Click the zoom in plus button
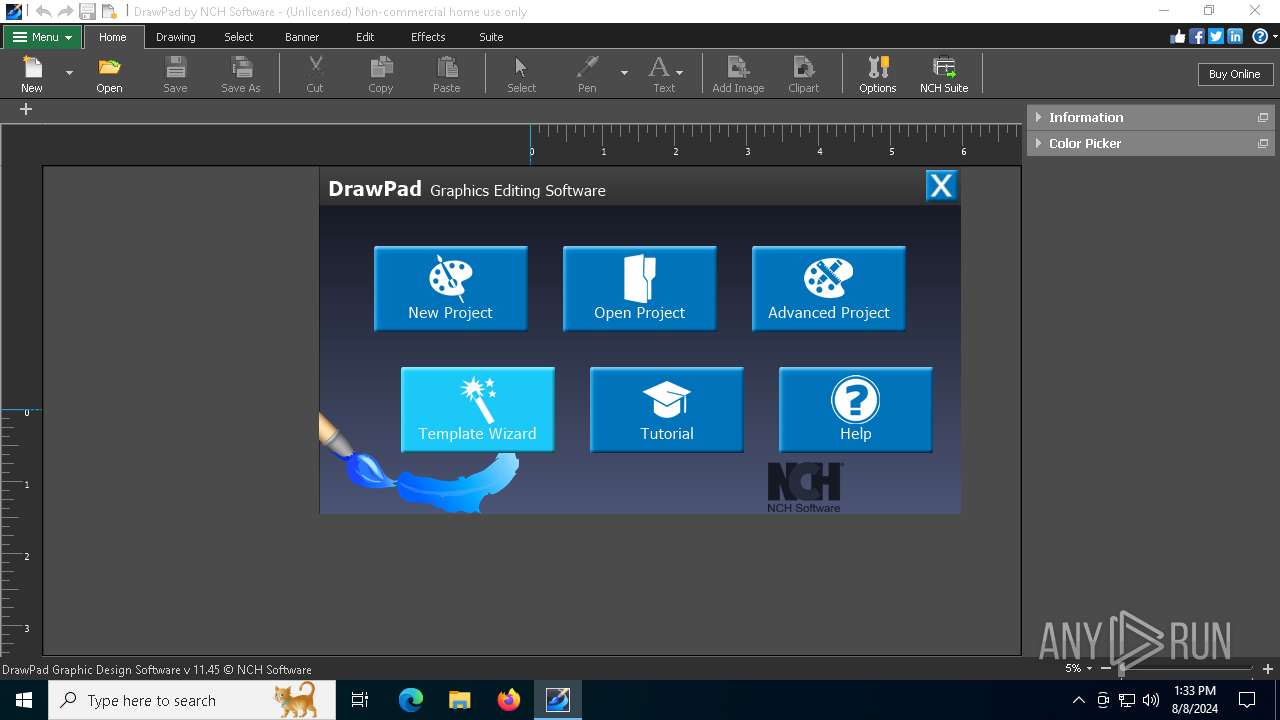The width and height of the screenshot is (1280, 720). 1268,668
